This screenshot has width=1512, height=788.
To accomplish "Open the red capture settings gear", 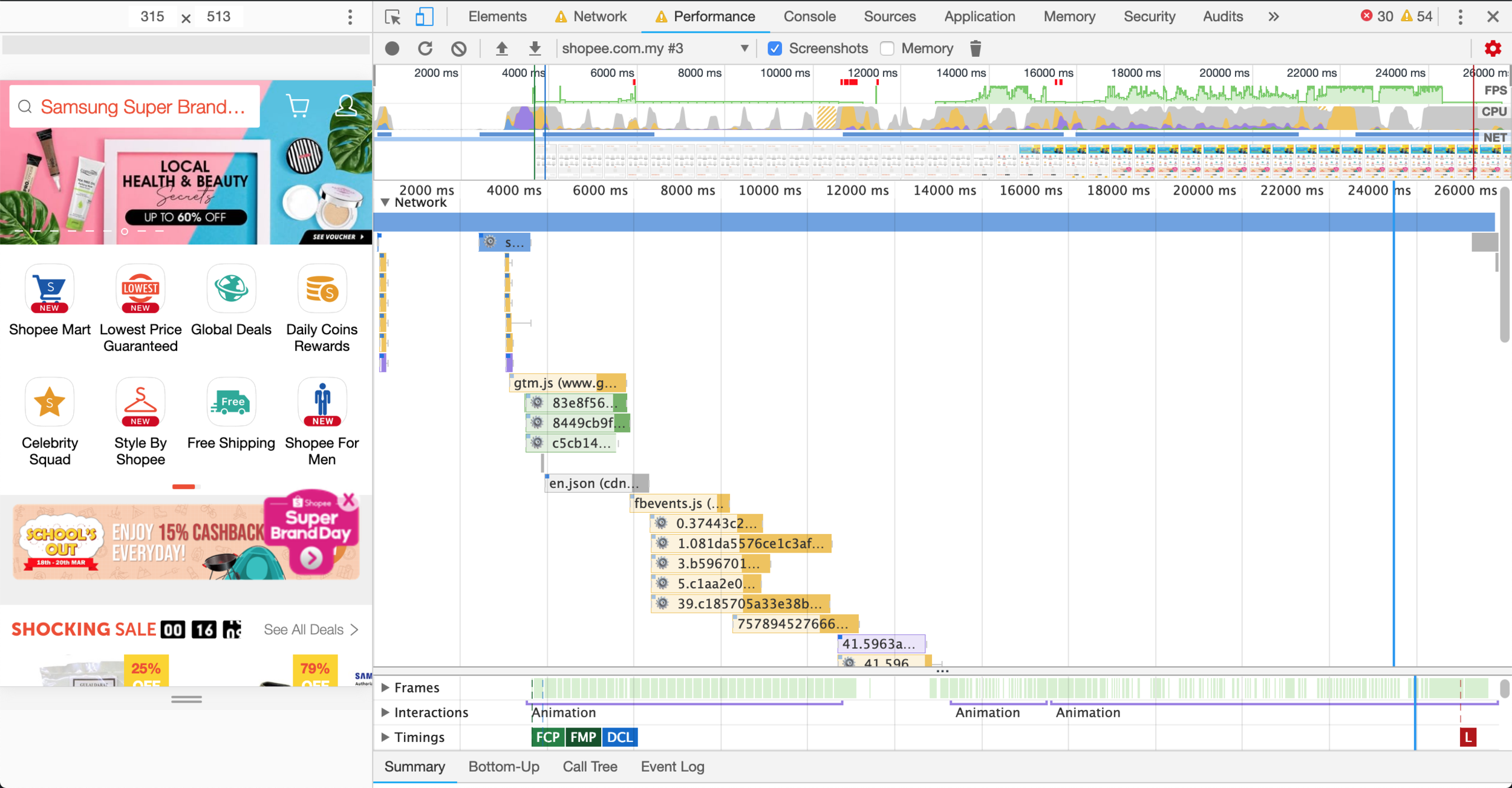I will [x=1492, y=48].
